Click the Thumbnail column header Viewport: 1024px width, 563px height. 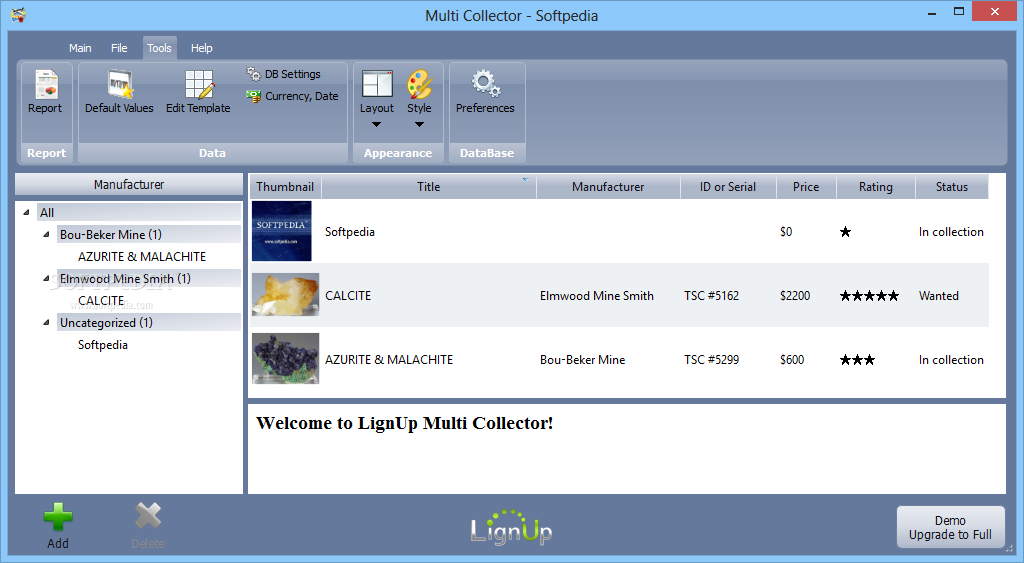pos(285,187)
